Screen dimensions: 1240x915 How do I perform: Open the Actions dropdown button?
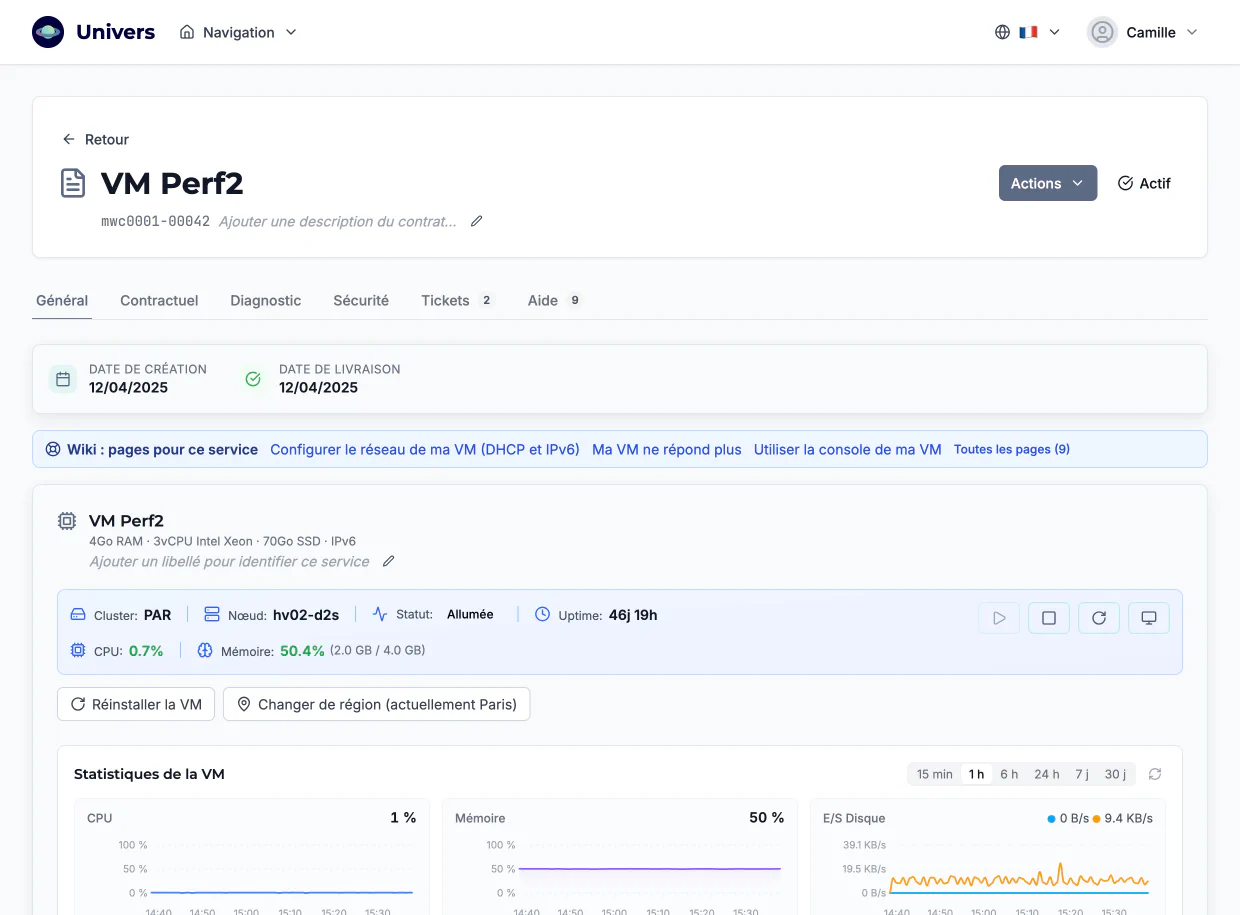[1048, 183]
